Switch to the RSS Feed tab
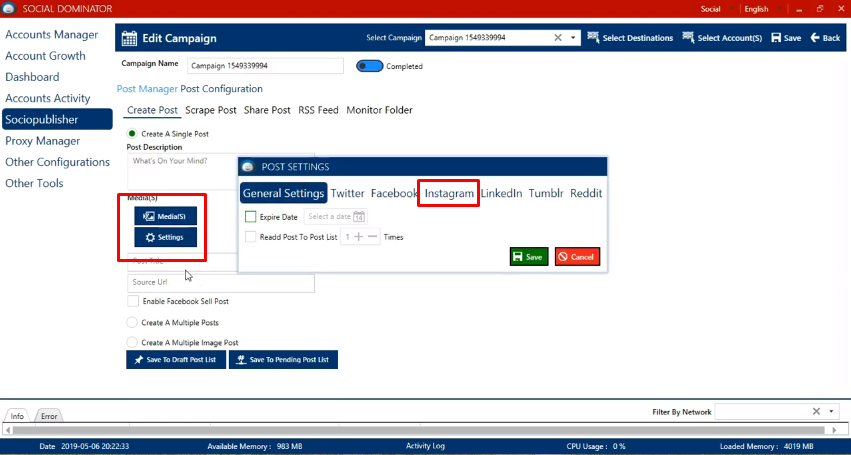Image resolution: width=851 pixels, height=455 pixels. (x=318, y=110)
